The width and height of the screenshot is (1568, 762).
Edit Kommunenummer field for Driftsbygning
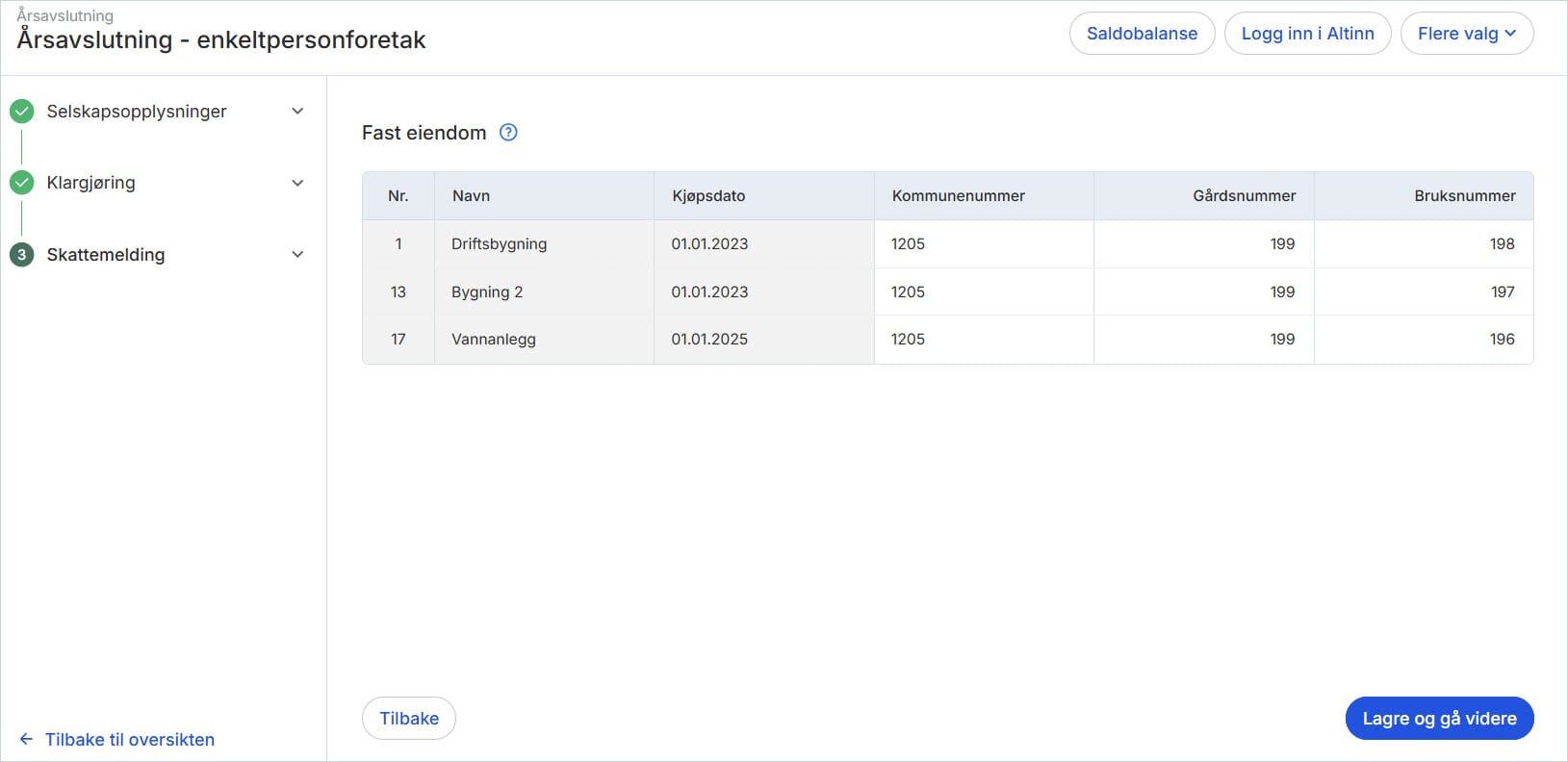[983, 244]
